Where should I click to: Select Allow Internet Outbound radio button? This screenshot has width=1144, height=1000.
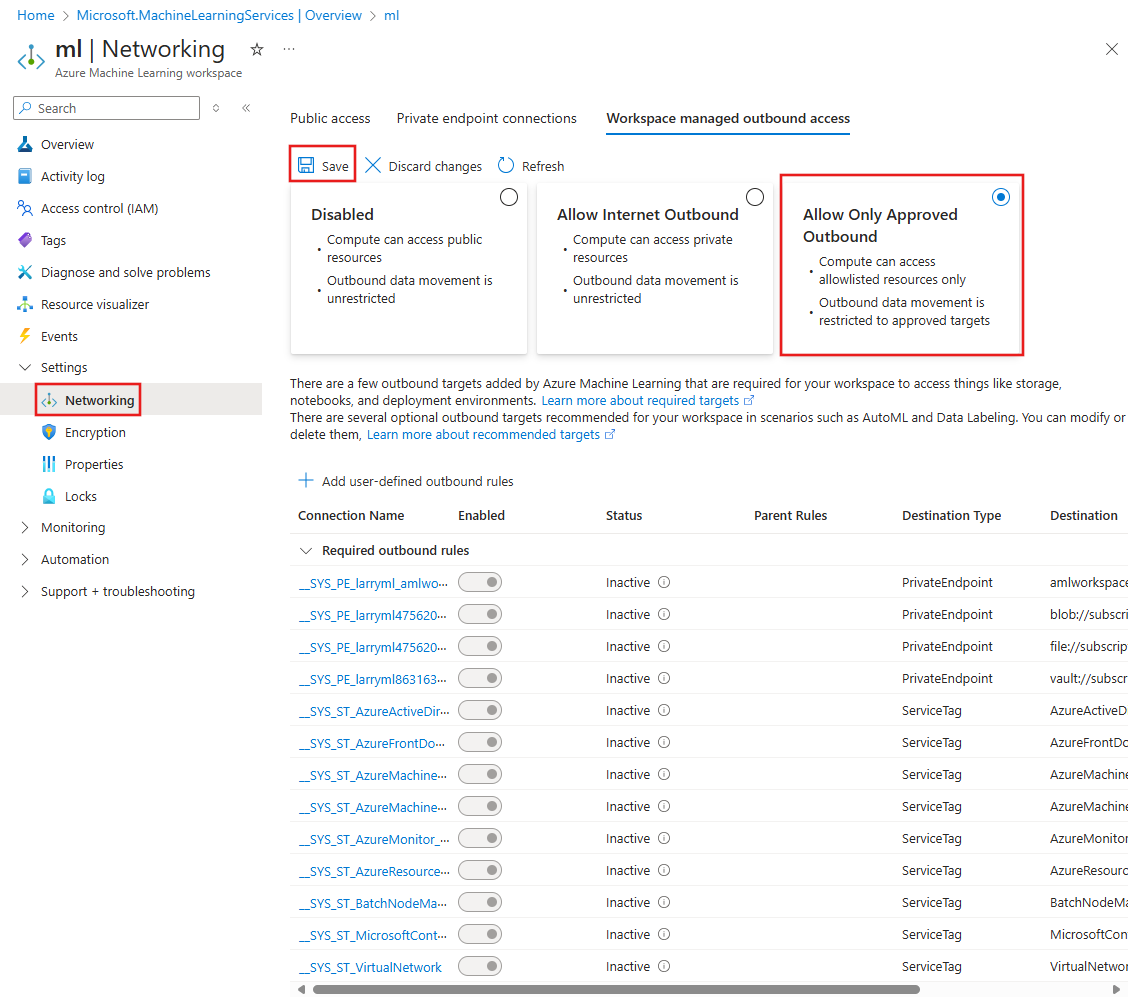click(755, 197)
